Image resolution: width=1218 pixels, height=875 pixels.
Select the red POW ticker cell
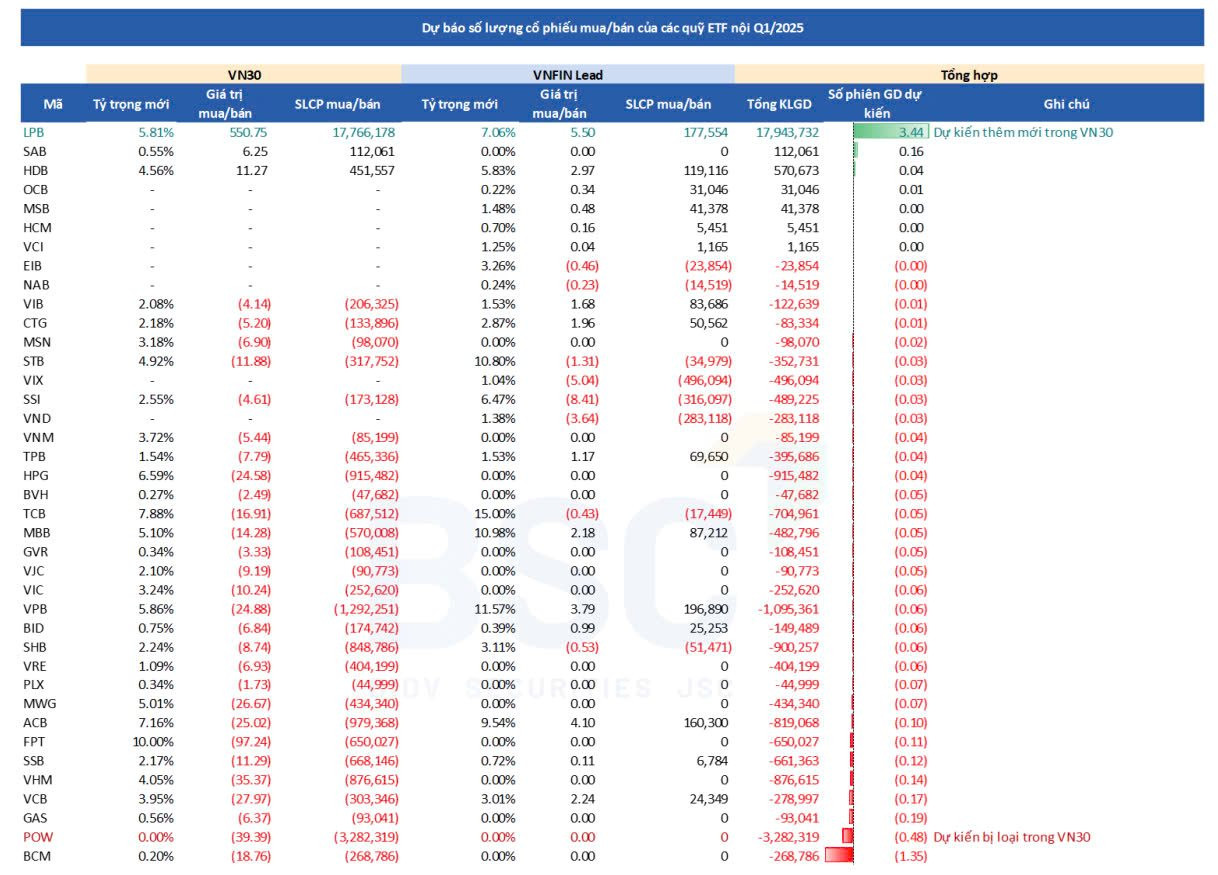(x=36, y=836)
